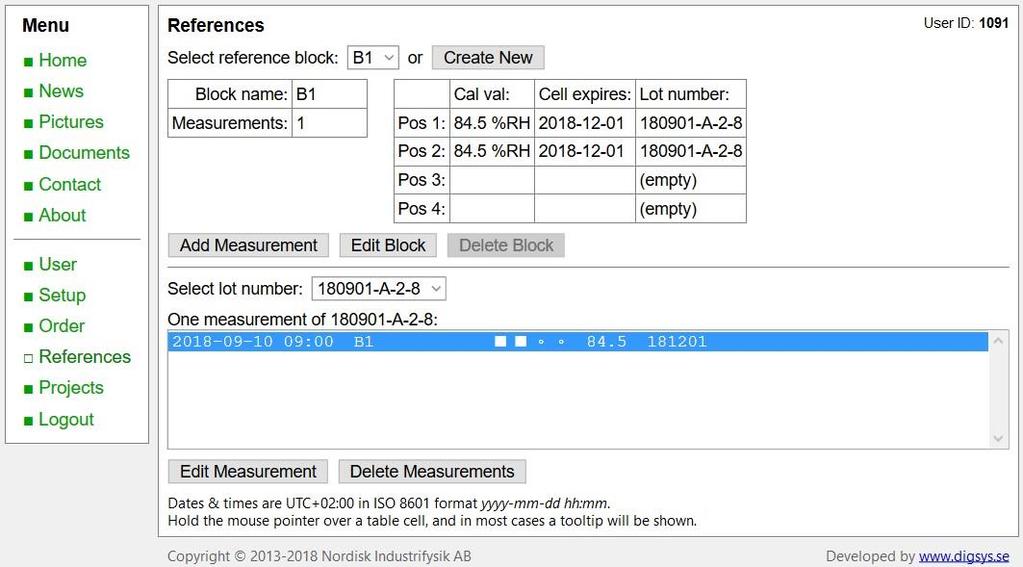The image size is (1023, 567).
Task: Open the Setup page
Action: click(62, 295)
